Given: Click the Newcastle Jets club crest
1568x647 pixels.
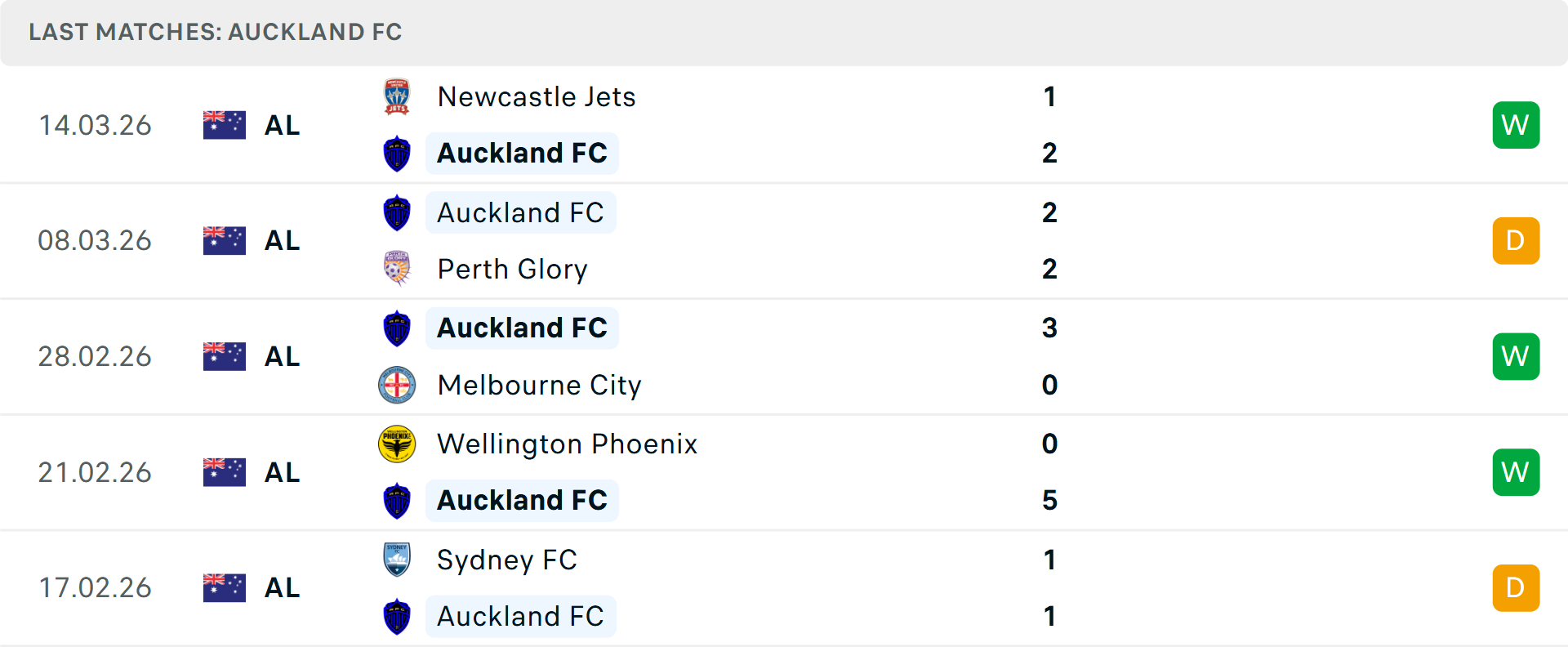Looking at the screenshot, I should 397,96.
